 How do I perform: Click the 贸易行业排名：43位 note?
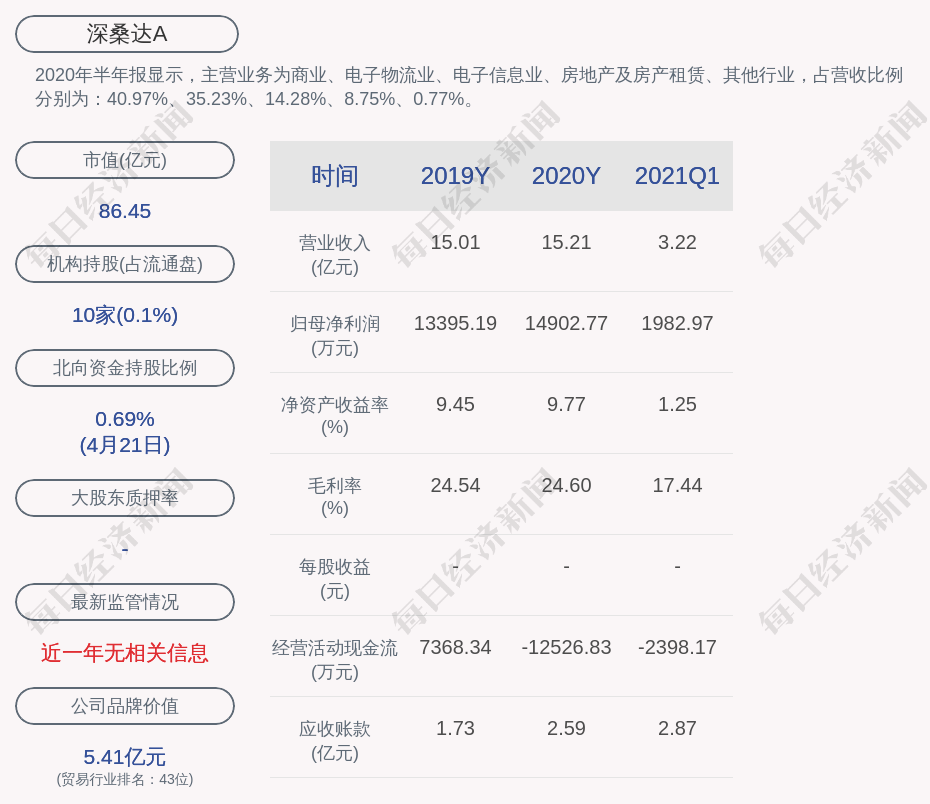pos(125,779)
